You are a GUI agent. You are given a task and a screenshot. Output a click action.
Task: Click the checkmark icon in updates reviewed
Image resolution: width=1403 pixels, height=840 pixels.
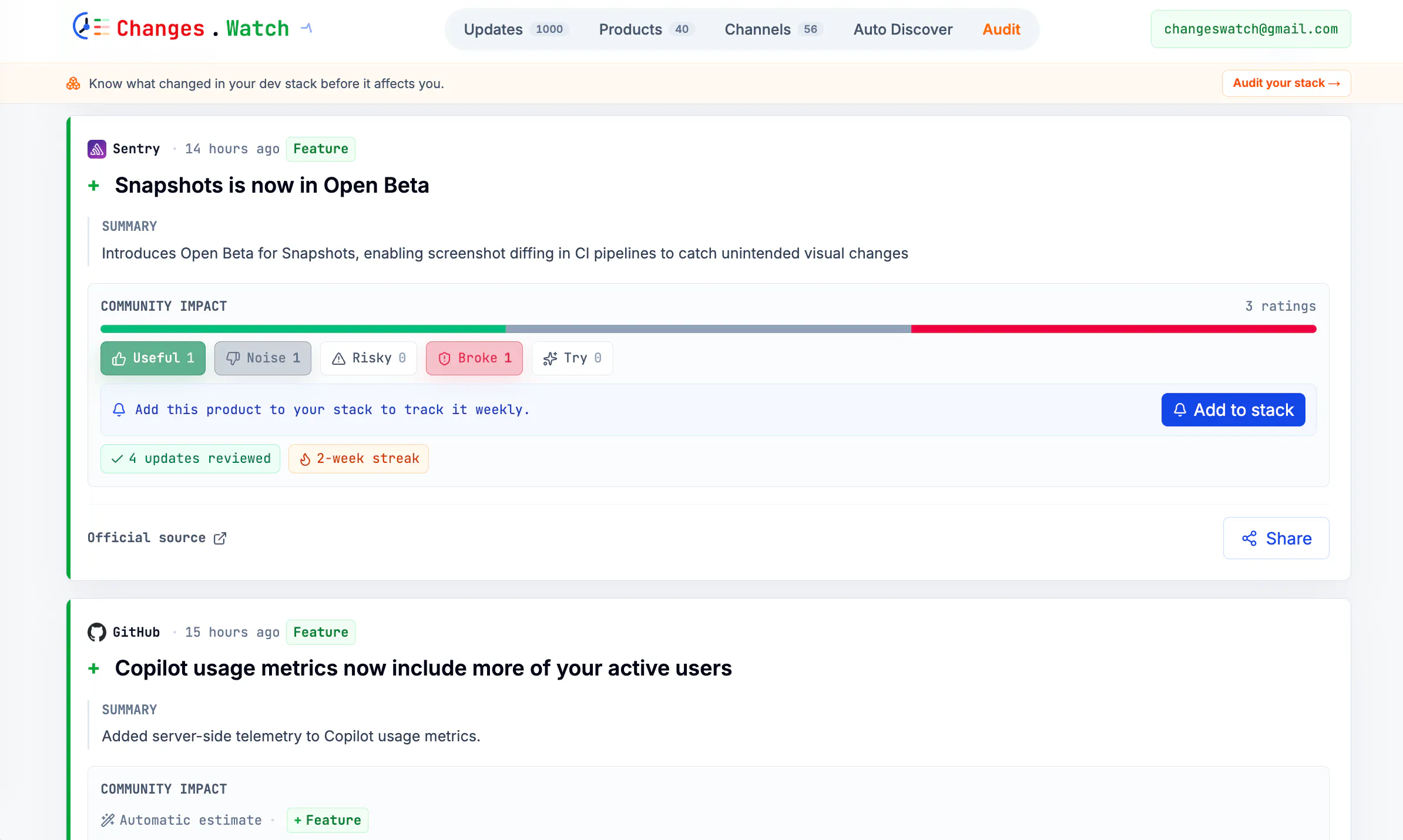coord(117,459)
